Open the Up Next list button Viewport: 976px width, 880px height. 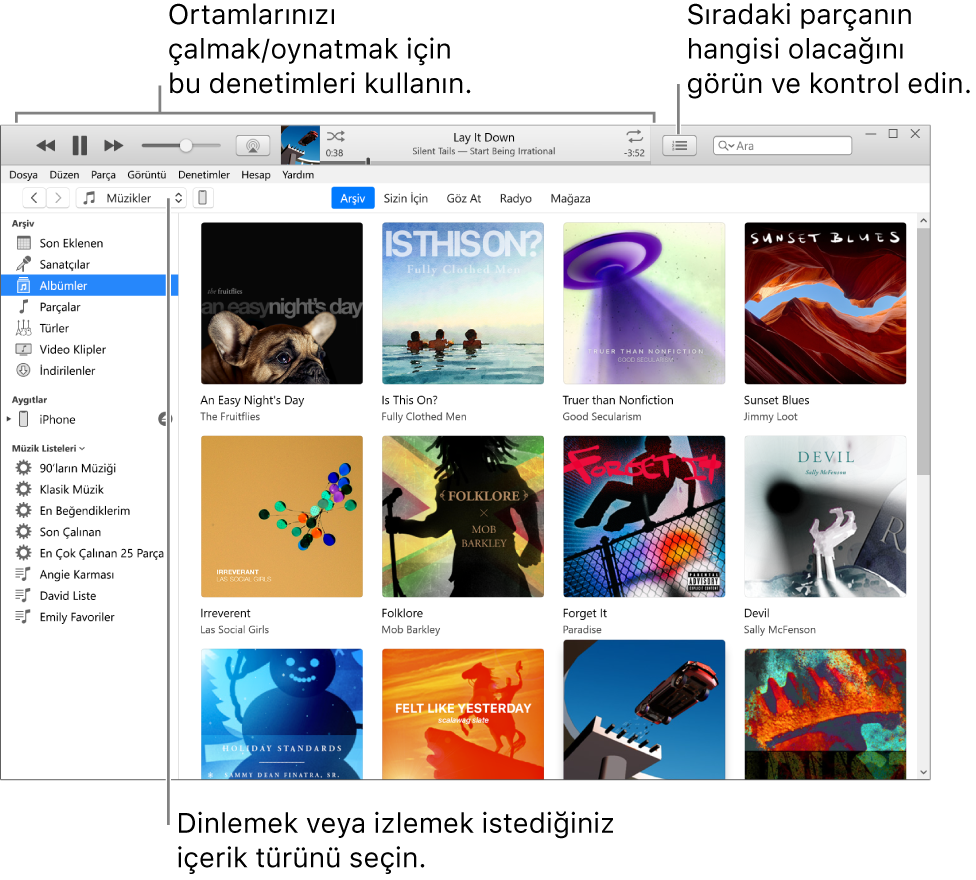tap(680, 146)
